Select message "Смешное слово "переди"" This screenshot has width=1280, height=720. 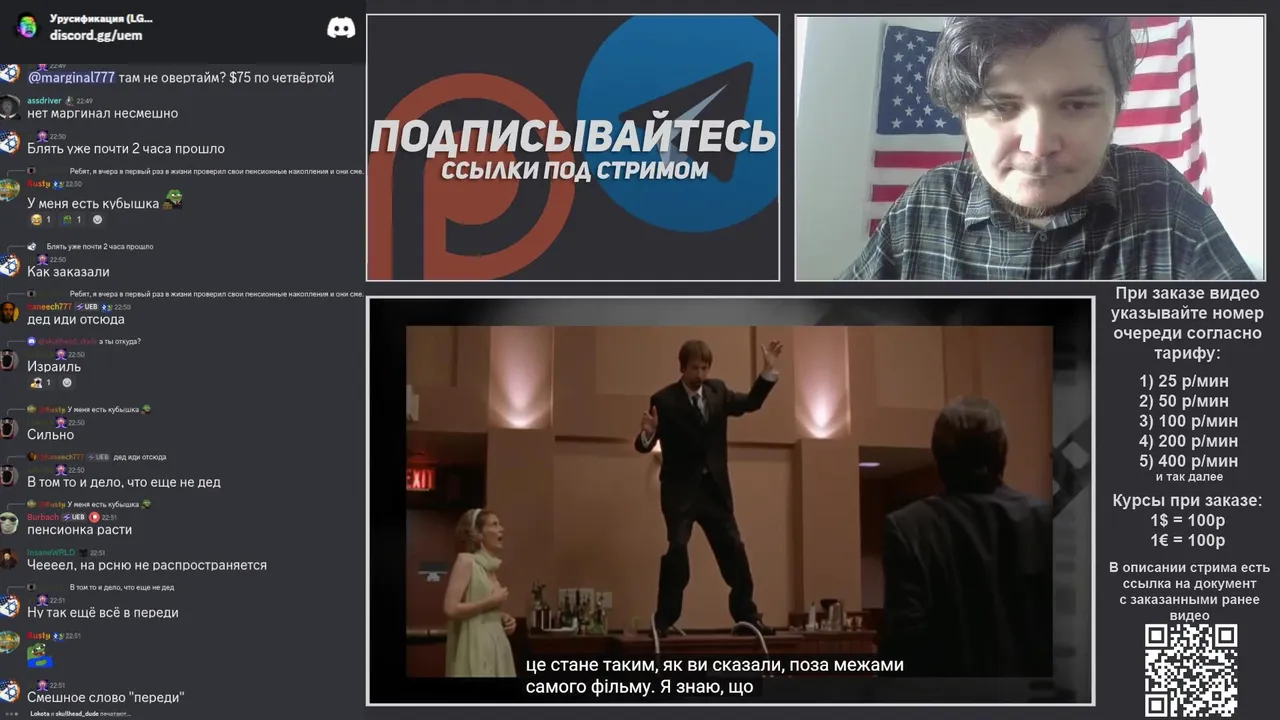(x=106, y=697)
